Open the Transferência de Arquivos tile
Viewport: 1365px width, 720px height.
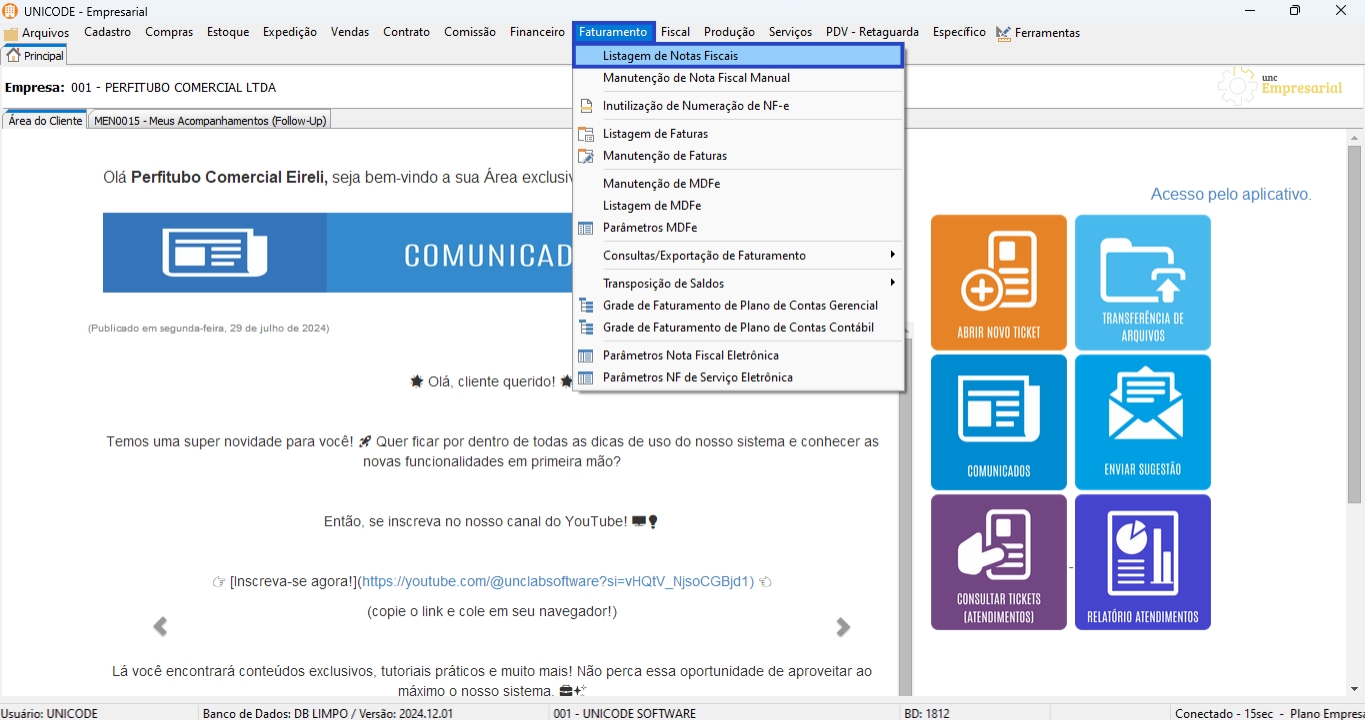click(1142, 282)
